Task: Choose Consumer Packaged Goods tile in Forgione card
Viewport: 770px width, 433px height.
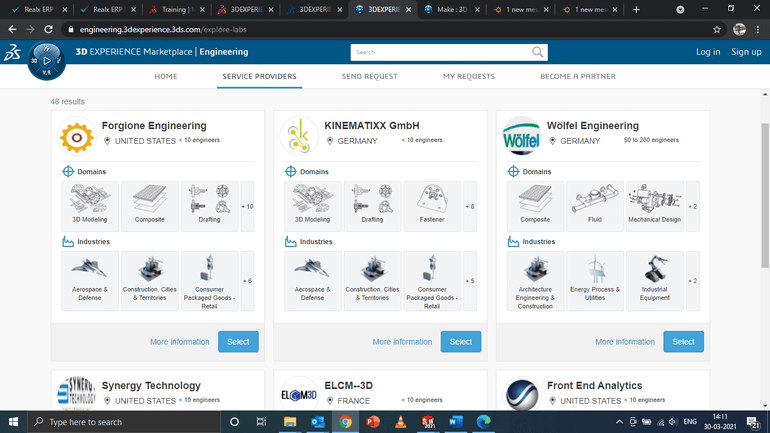Action: 210,281
